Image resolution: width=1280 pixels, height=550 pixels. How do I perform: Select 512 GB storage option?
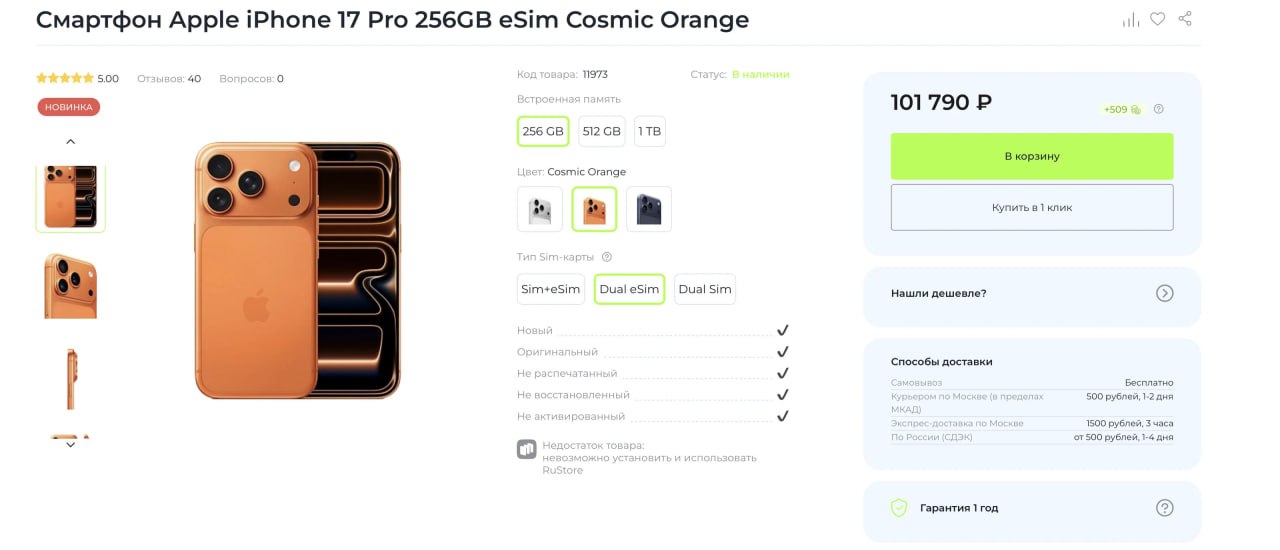click(601, 131)
